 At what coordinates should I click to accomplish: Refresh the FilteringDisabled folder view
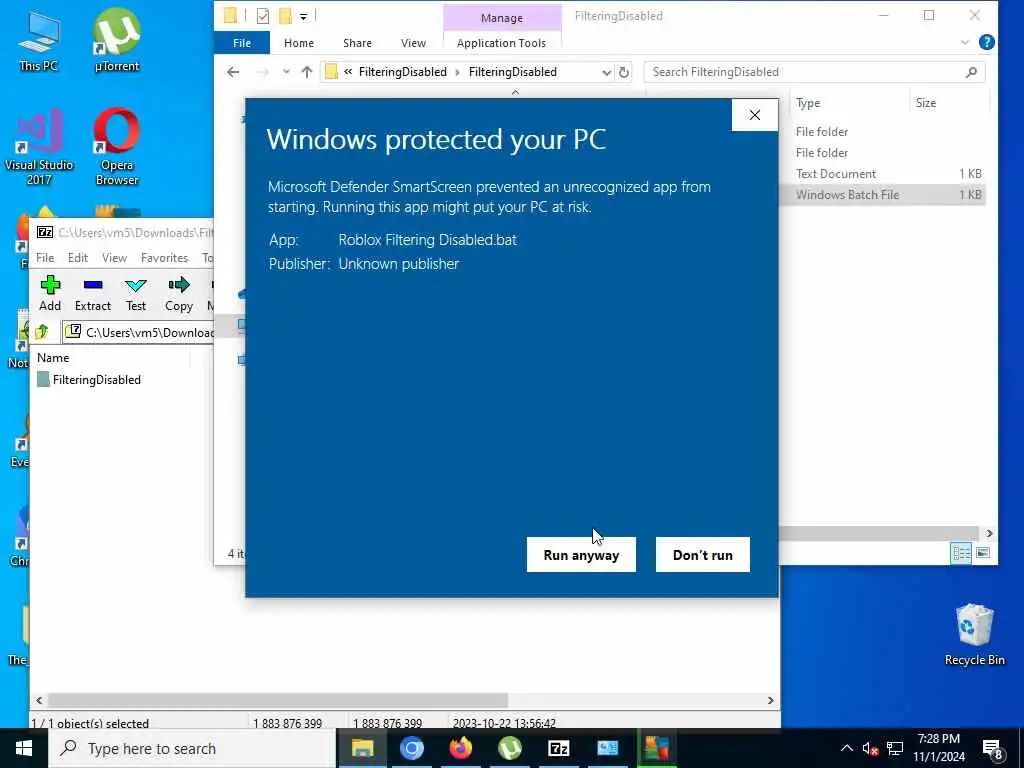[x=624, y=72]
